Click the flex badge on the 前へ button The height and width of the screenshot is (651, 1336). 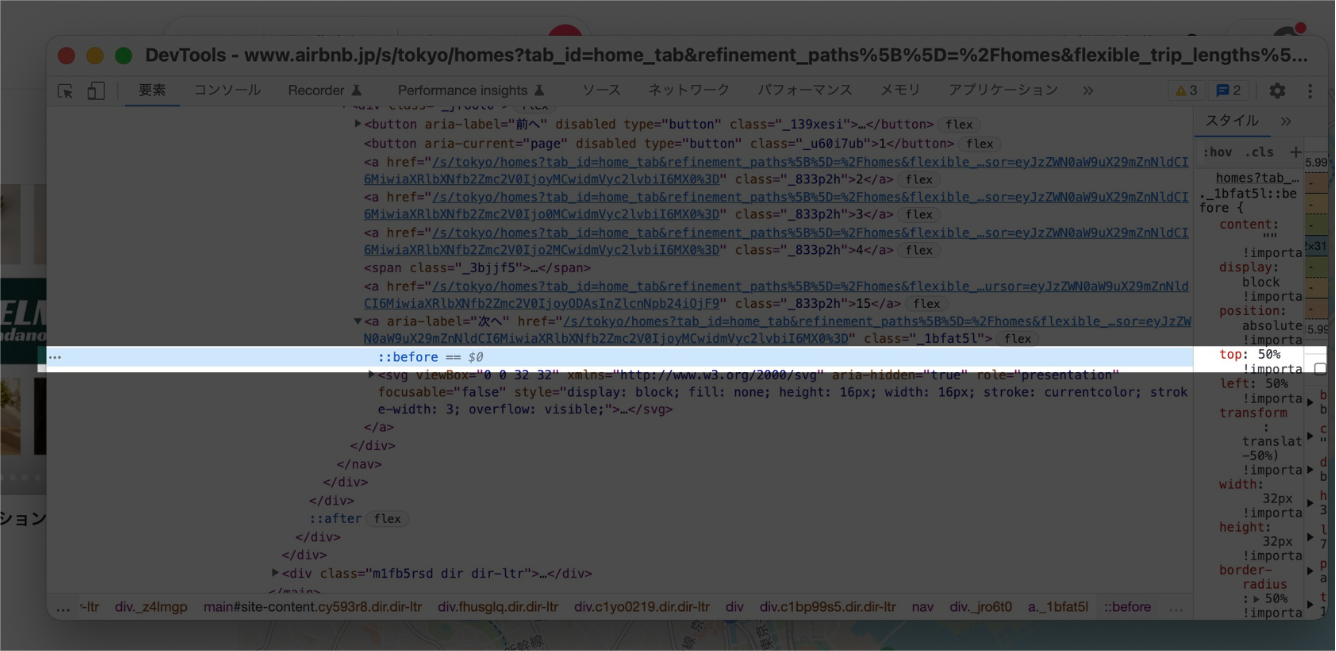(959, 125)
